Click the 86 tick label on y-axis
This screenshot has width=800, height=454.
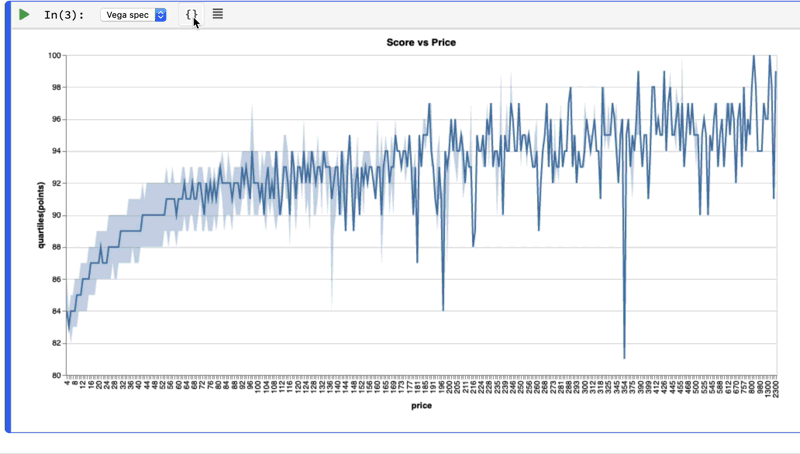point(56,279)
